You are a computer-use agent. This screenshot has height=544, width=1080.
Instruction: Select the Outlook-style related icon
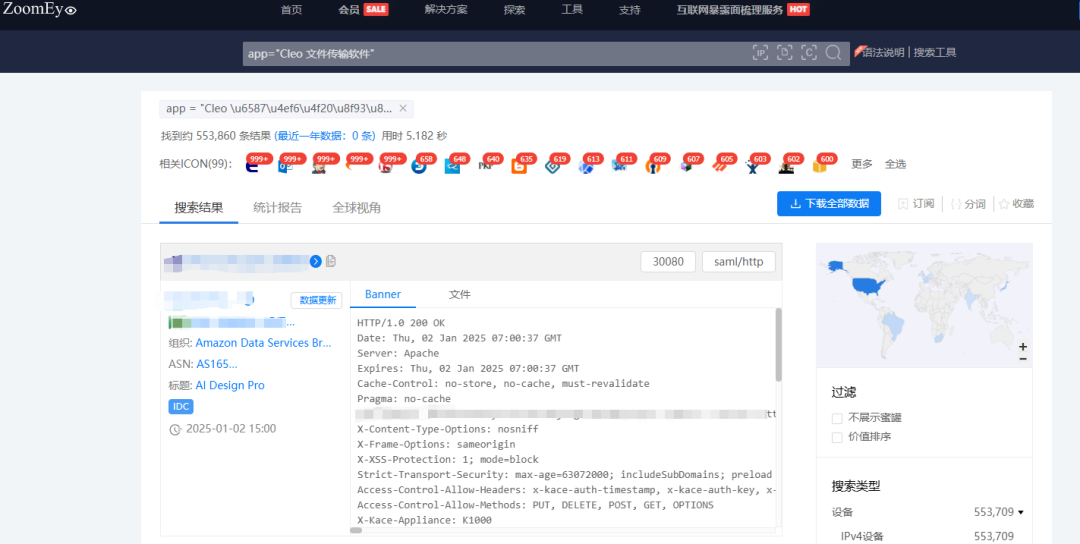point(285,167)
